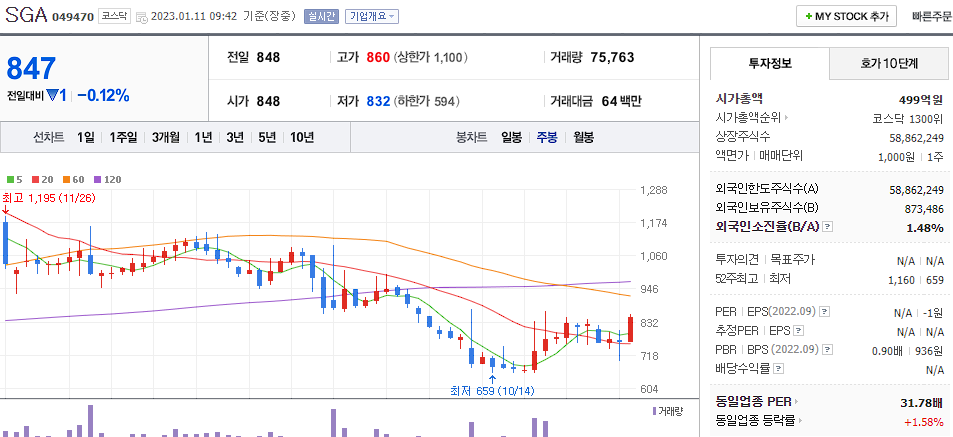
Task: Click the -0.12% change rate
Action: [x=103, y=95]
